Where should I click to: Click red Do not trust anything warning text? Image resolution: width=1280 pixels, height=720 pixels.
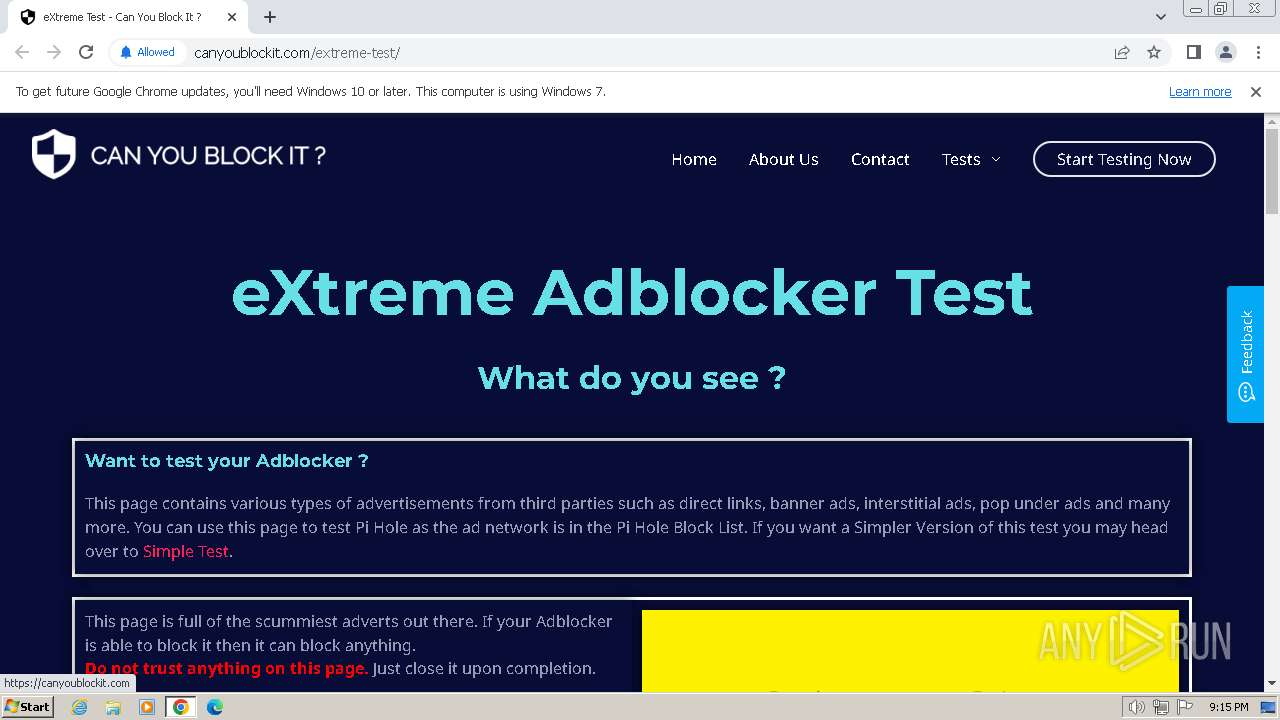pyautogui.click(x=226, y=668)
